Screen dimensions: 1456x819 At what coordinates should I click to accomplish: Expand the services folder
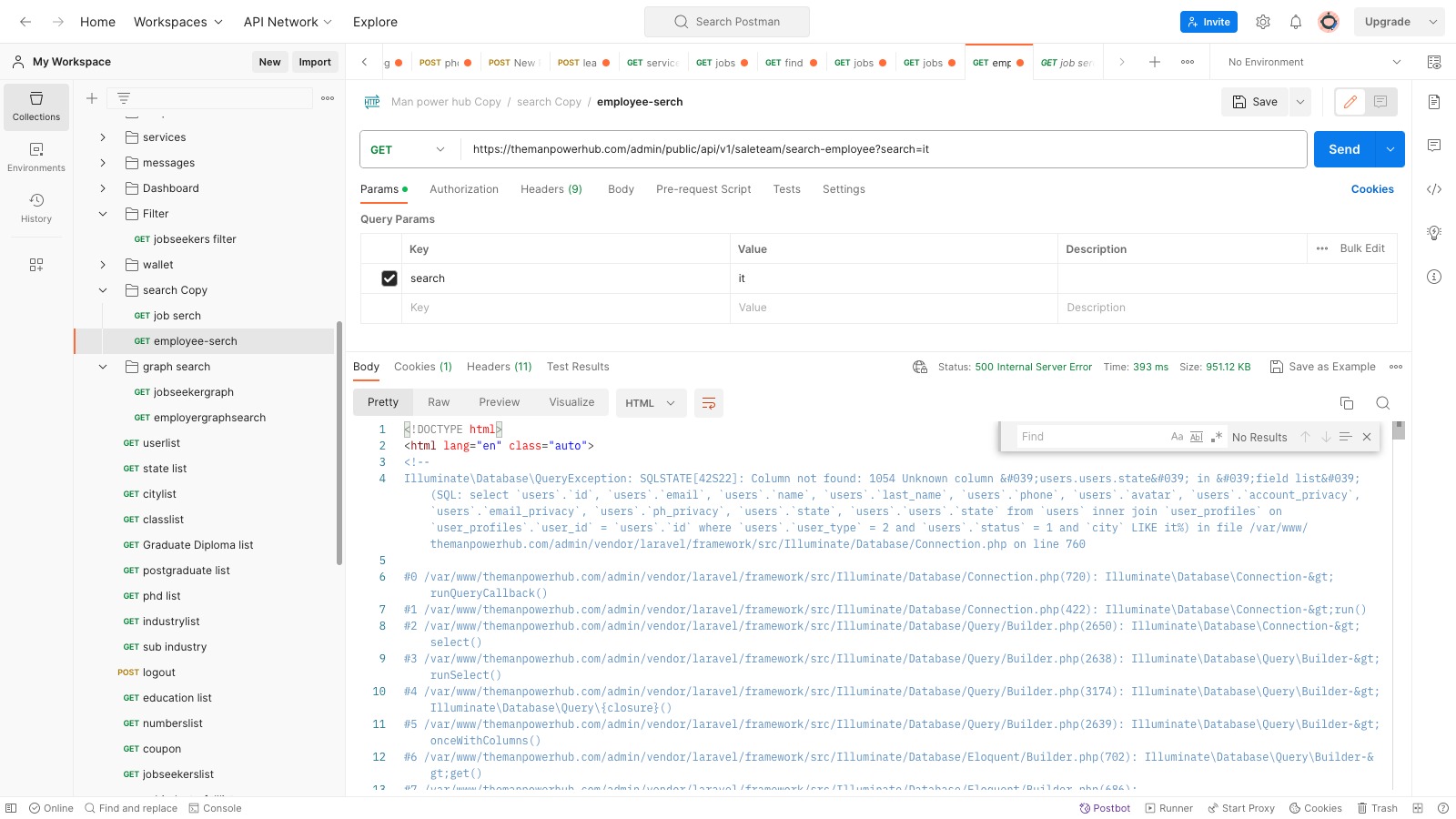[x=103, y=137]
